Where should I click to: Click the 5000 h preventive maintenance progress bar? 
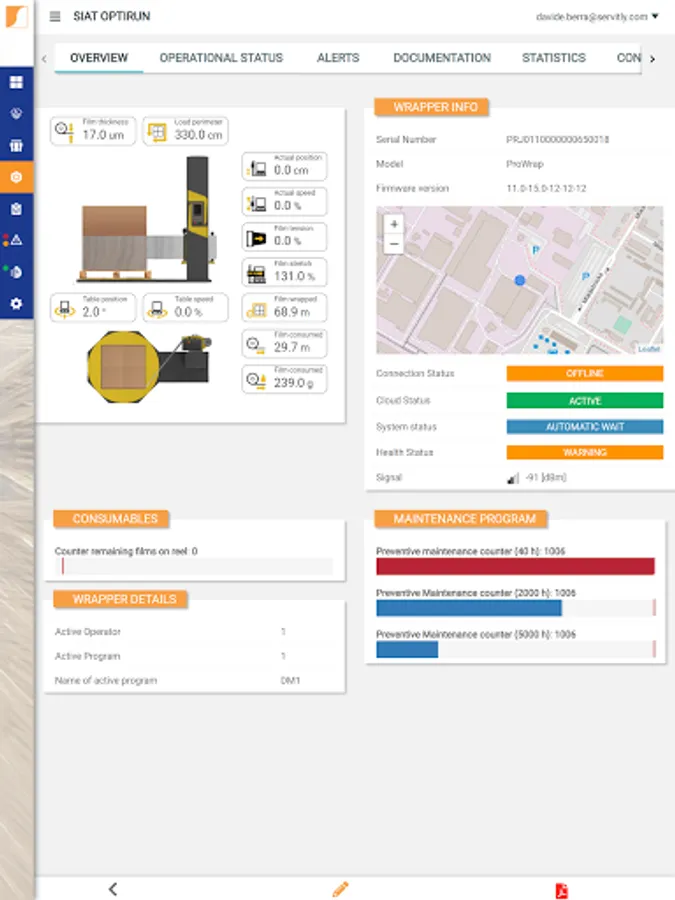point(515,649)
